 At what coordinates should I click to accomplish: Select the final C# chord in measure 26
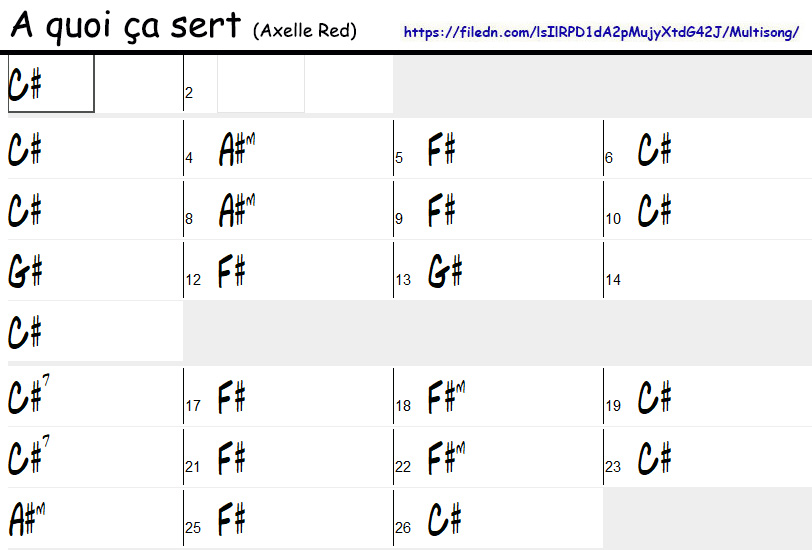(x=445, y=520)
